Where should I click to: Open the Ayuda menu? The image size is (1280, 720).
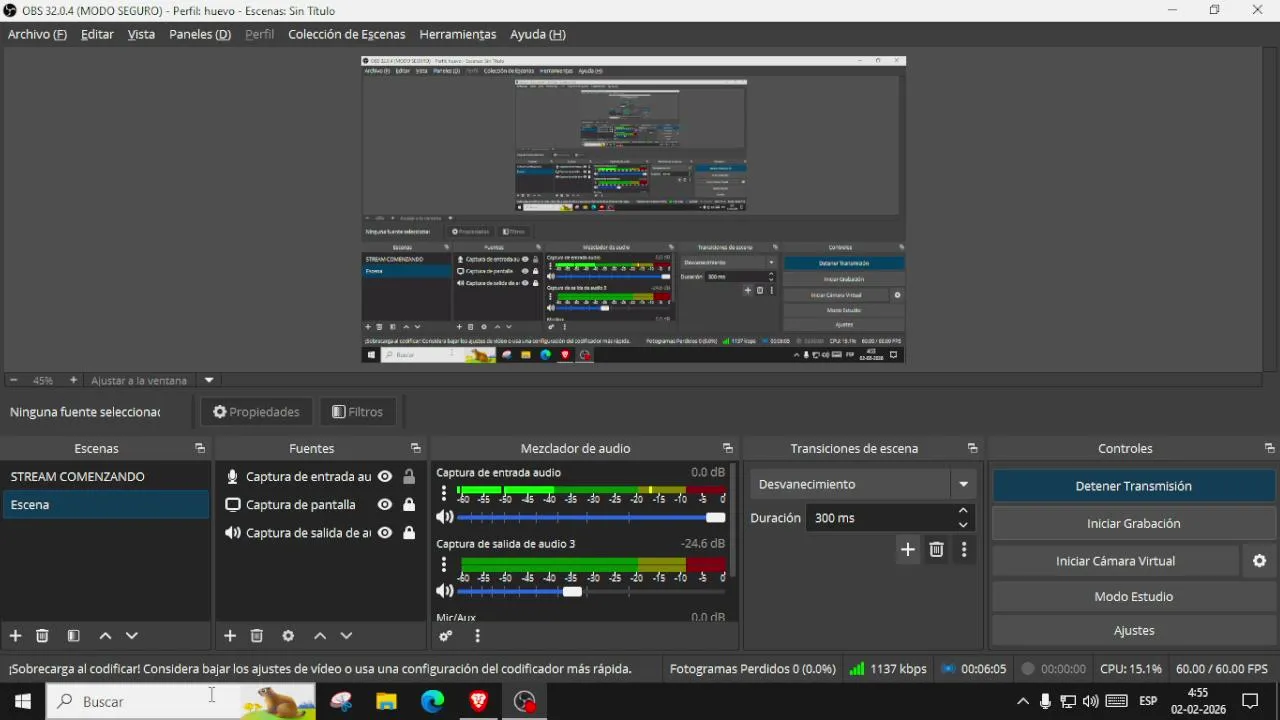pyautogui.click(x=538, y=34)
